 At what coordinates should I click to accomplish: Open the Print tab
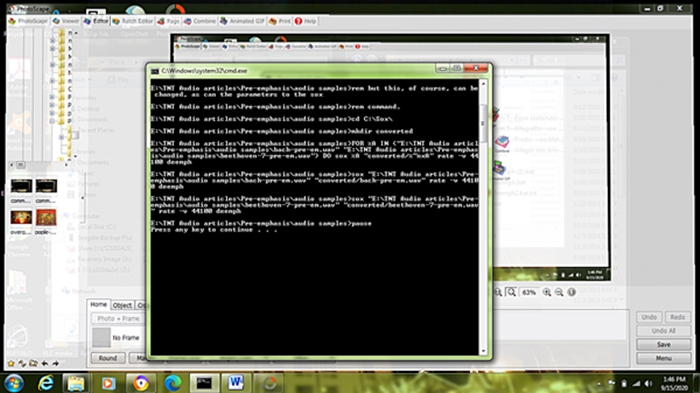(280, 21)
